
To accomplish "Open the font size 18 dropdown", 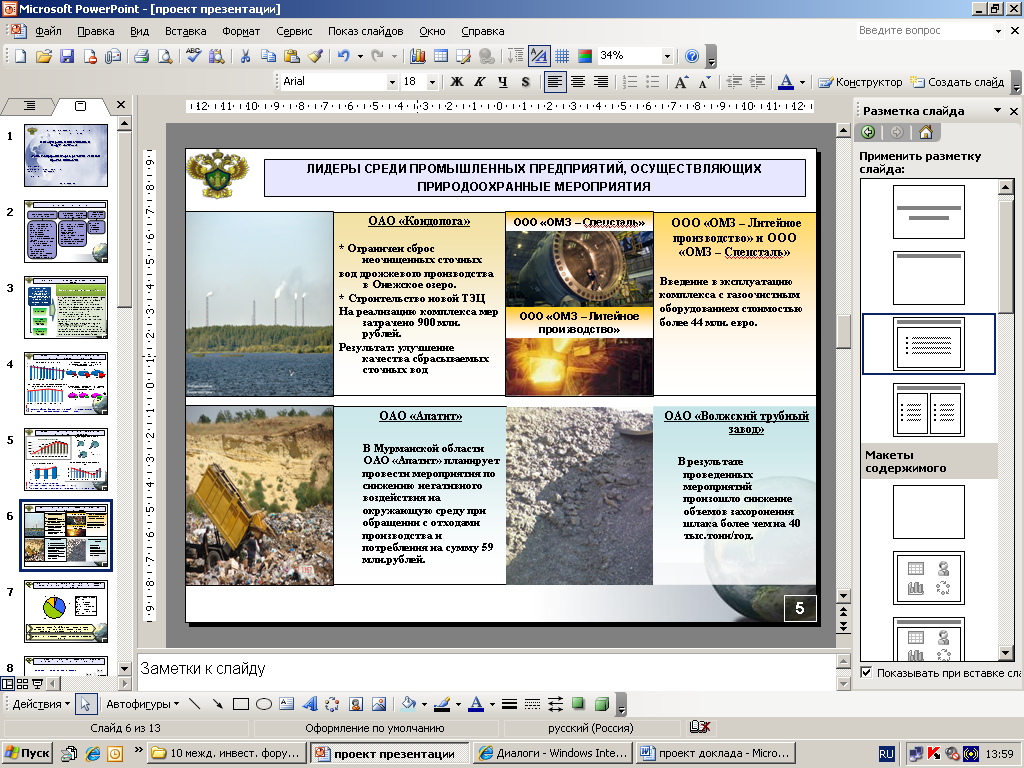I will click(432, 82).
